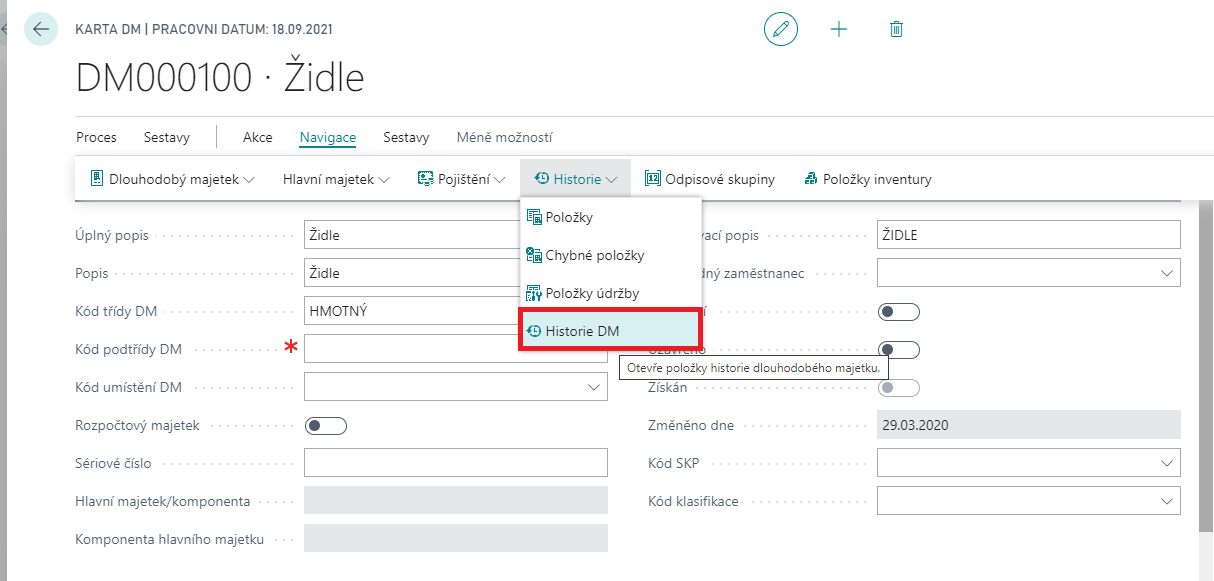
Task: Open the Proces menu
Action: [x=96, y=138]
